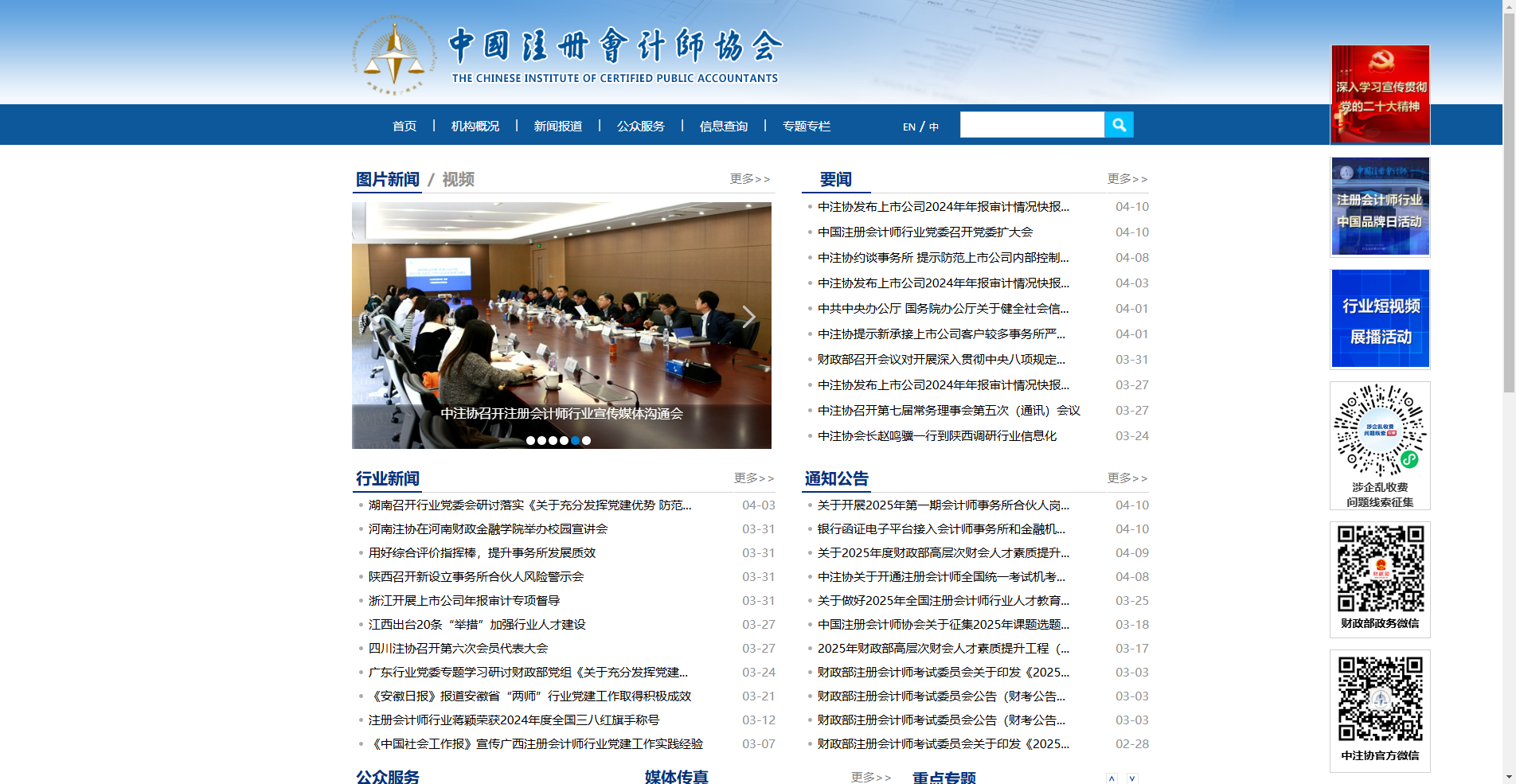Switch the site language to EN

click(908, 126)
